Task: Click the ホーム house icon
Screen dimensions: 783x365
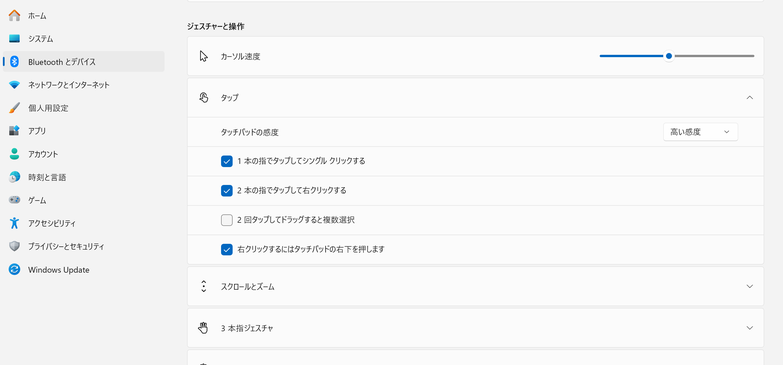Action: click(x=14, y=15)
